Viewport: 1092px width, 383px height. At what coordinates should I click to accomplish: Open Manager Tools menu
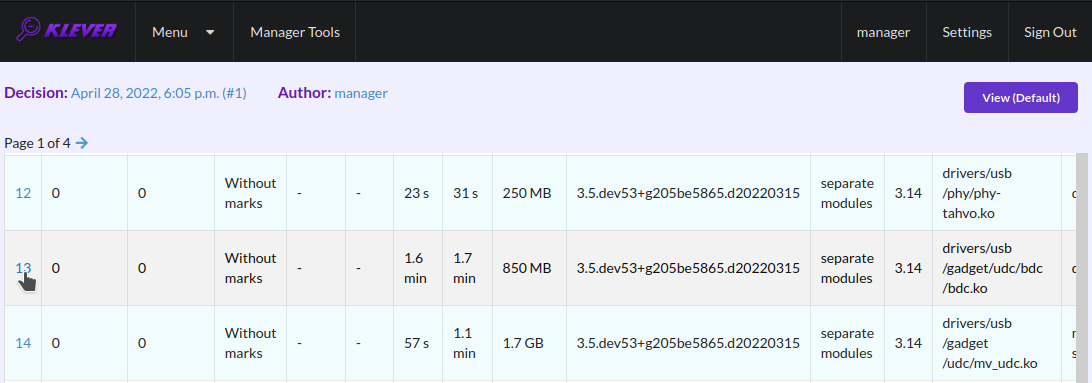click(x=295, y=32)
